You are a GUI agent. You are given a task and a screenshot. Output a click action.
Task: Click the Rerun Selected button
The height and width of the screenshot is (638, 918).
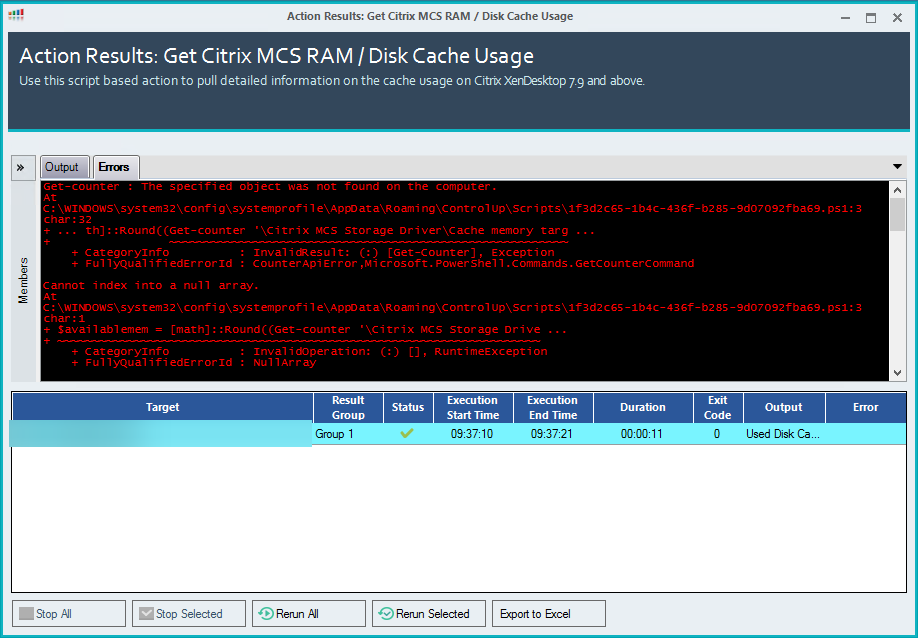tap(429, 613)
